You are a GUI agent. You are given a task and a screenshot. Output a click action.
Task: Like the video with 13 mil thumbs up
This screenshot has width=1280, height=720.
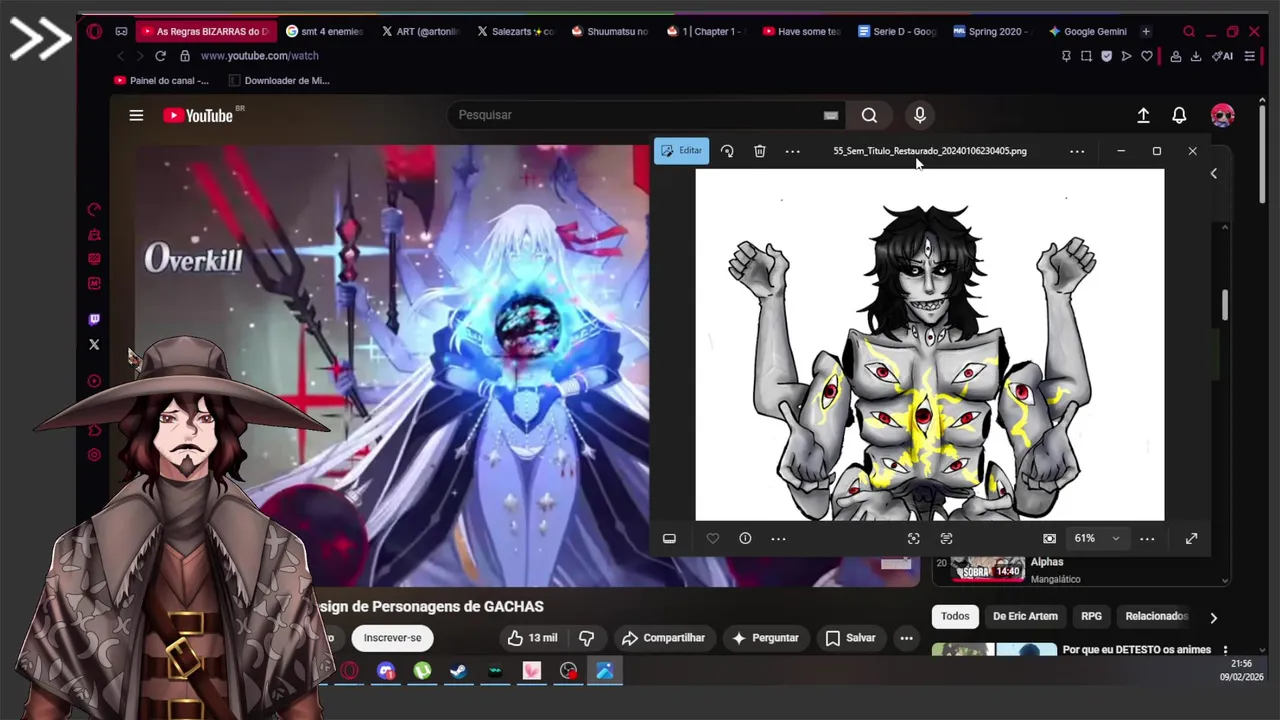tap(532, 638)
